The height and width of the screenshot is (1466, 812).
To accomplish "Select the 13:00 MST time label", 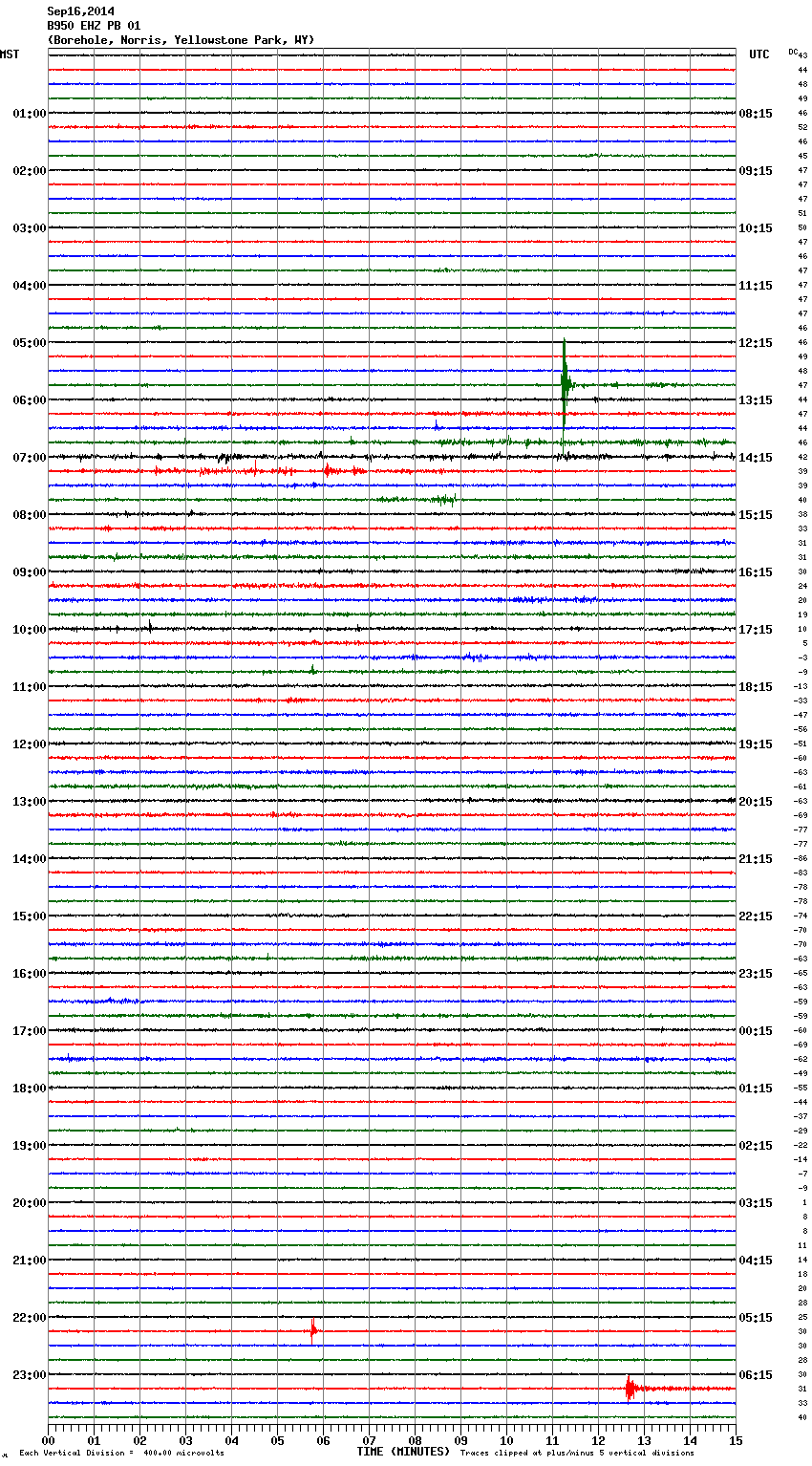I will point(30,802).
